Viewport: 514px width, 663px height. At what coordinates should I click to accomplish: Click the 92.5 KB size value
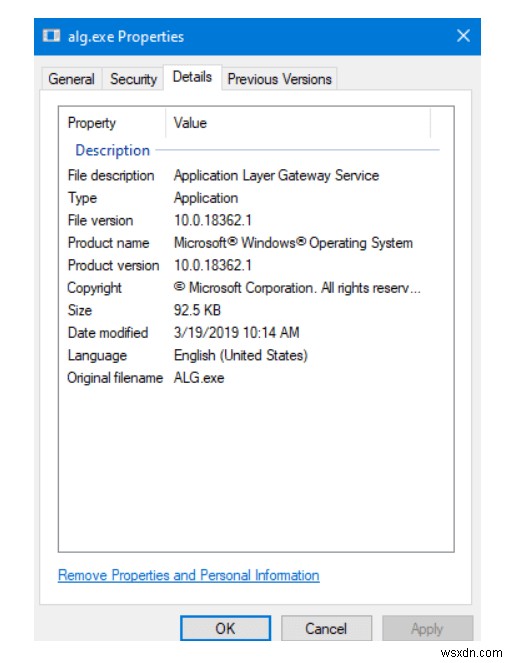tap(197, 310)
